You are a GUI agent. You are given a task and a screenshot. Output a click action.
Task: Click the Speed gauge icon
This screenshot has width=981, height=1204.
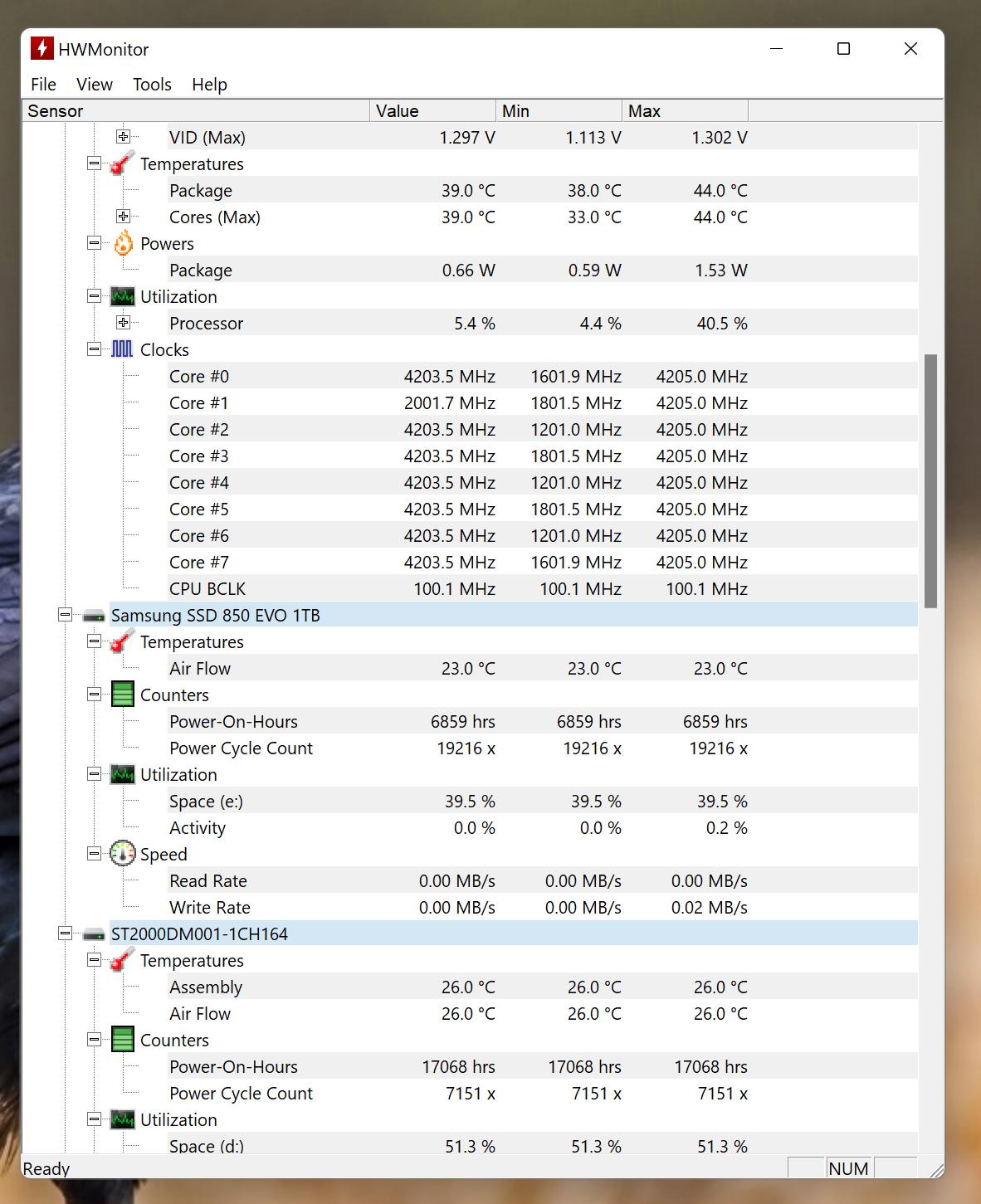(122, 854)
